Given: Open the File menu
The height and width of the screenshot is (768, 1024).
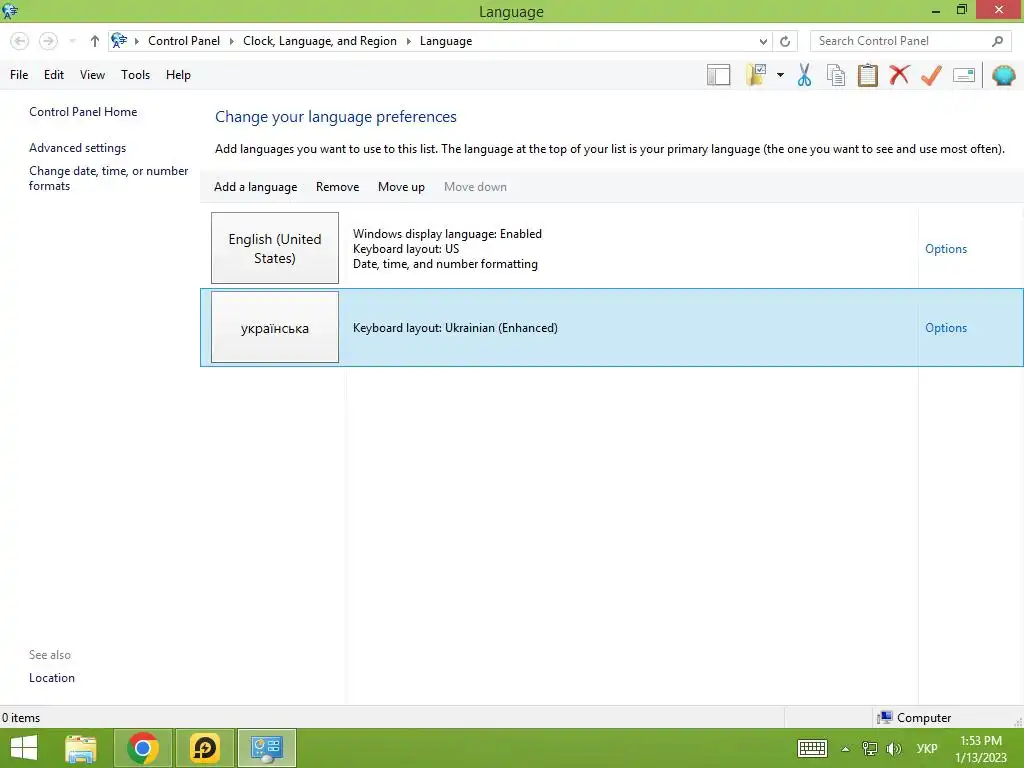Looking at the screenshot, I should 19,75.
